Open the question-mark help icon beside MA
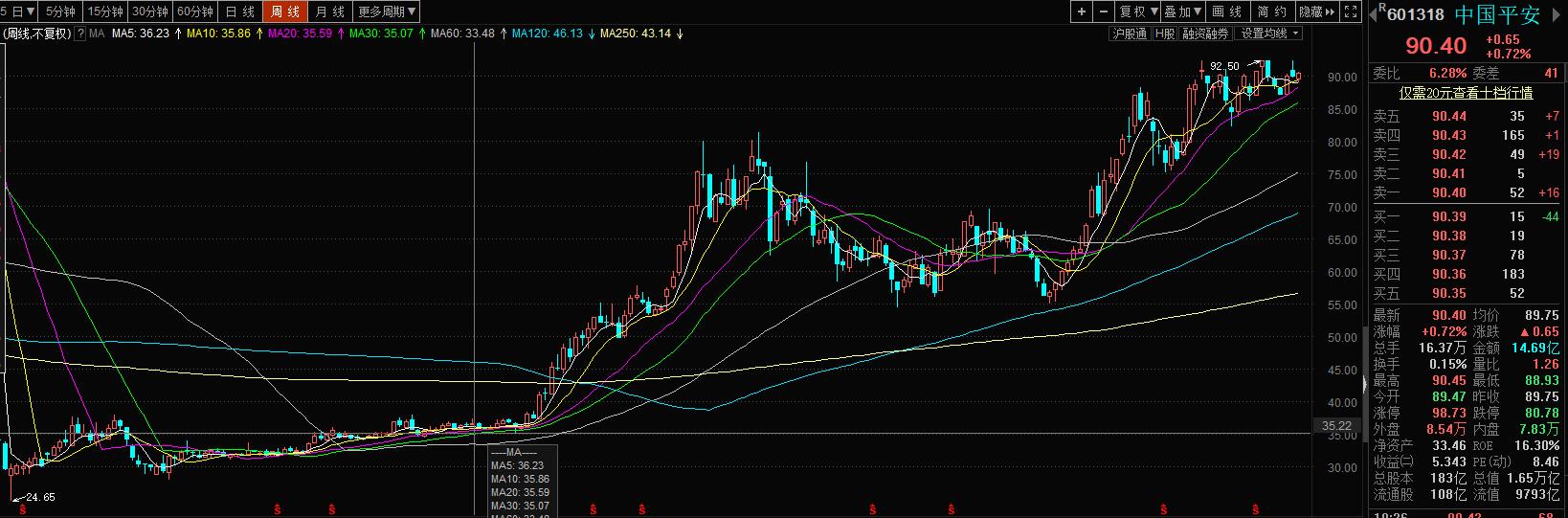 [81, 34]
